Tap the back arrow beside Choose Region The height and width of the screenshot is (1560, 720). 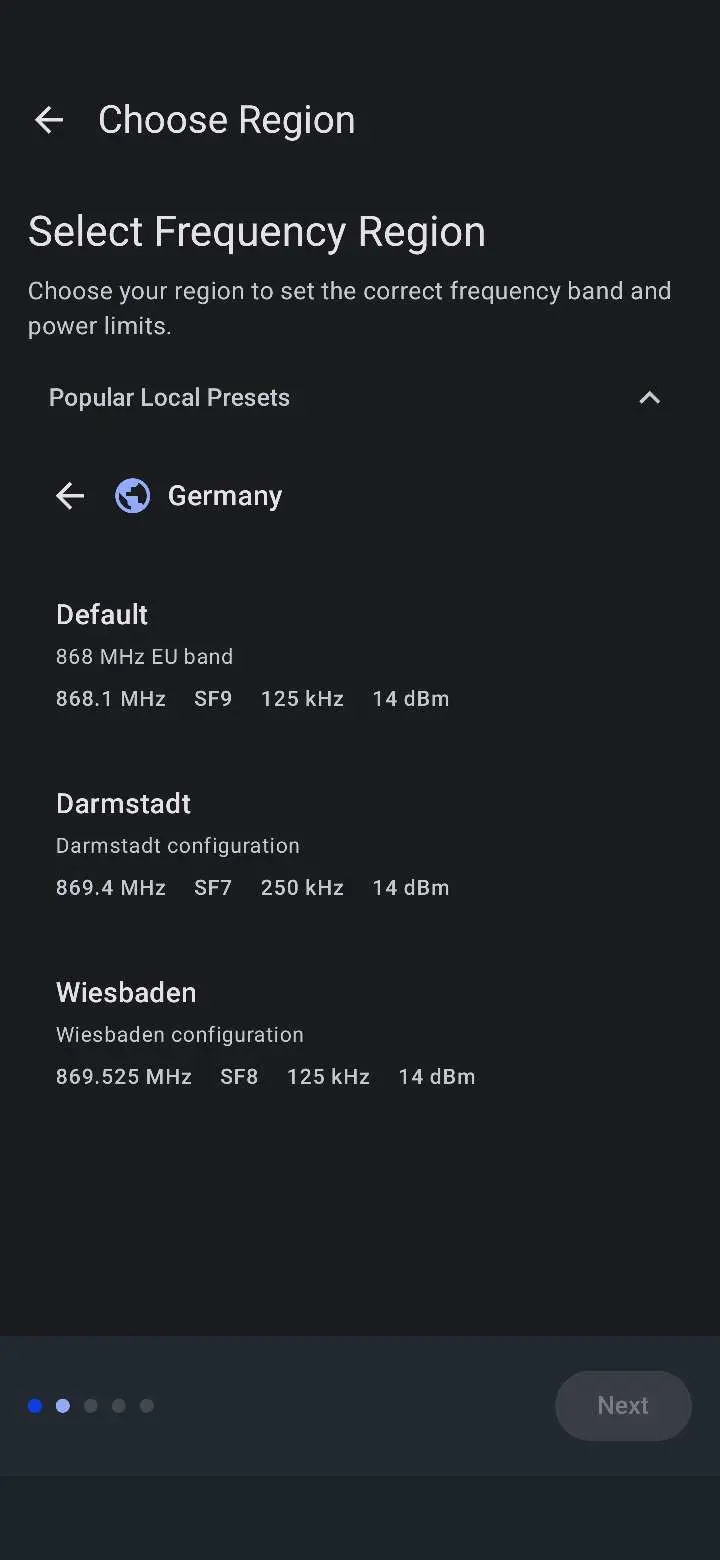[48, 120]
